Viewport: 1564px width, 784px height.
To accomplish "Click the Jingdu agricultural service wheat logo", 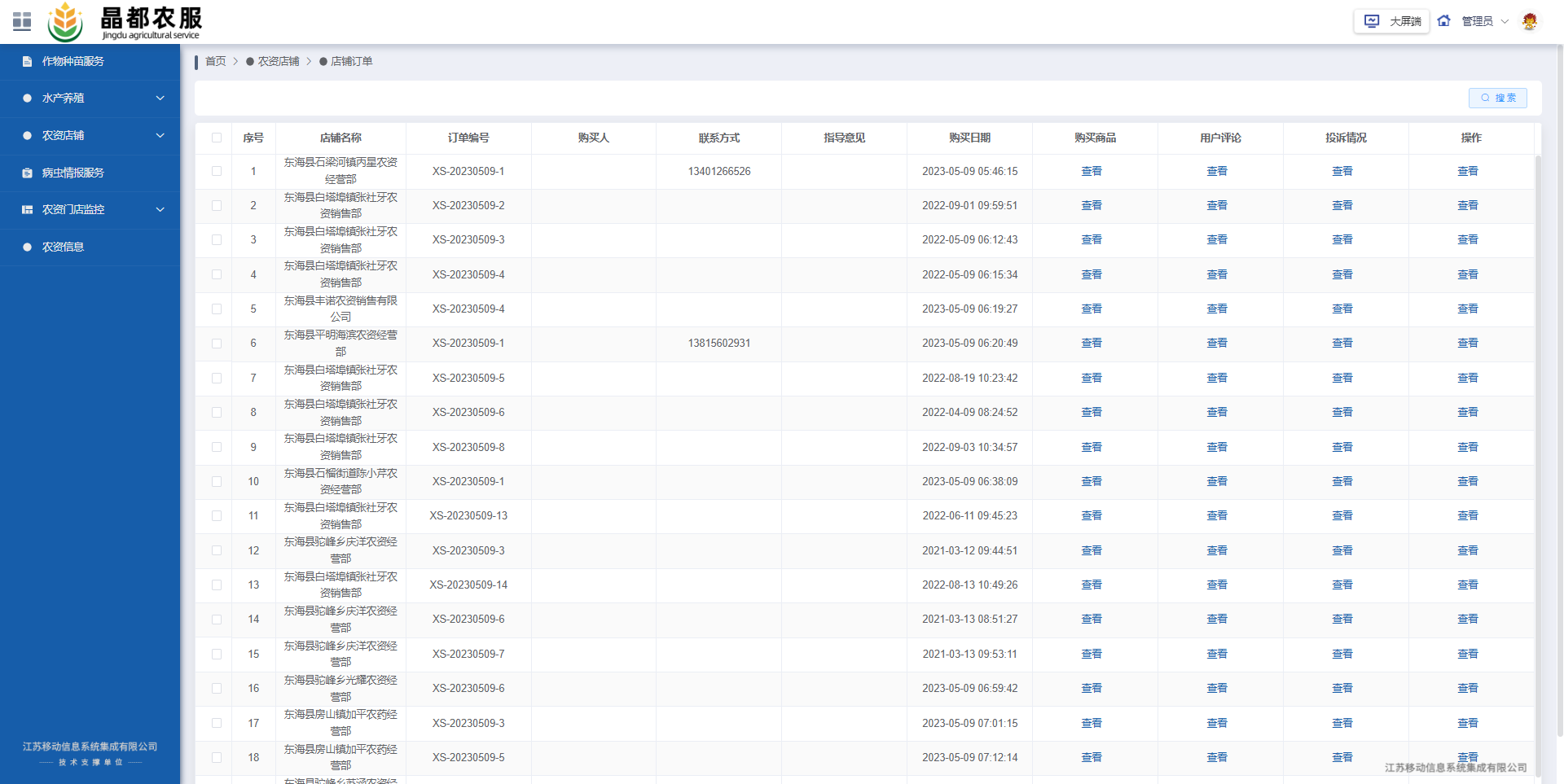I will click(65, 22).
